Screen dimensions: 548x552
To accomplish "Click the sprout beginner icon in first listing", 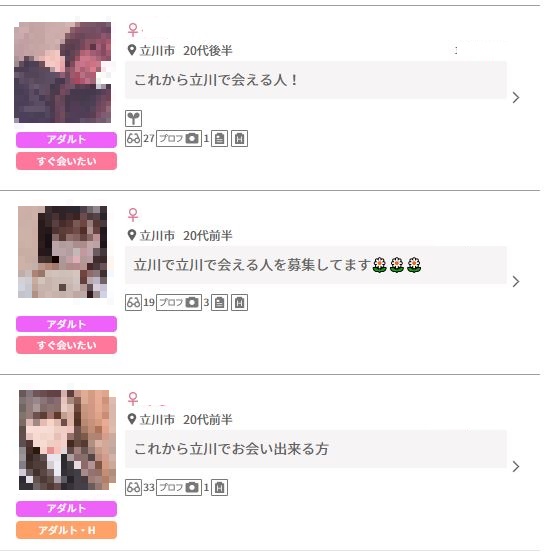I will (x=133, y=118).
